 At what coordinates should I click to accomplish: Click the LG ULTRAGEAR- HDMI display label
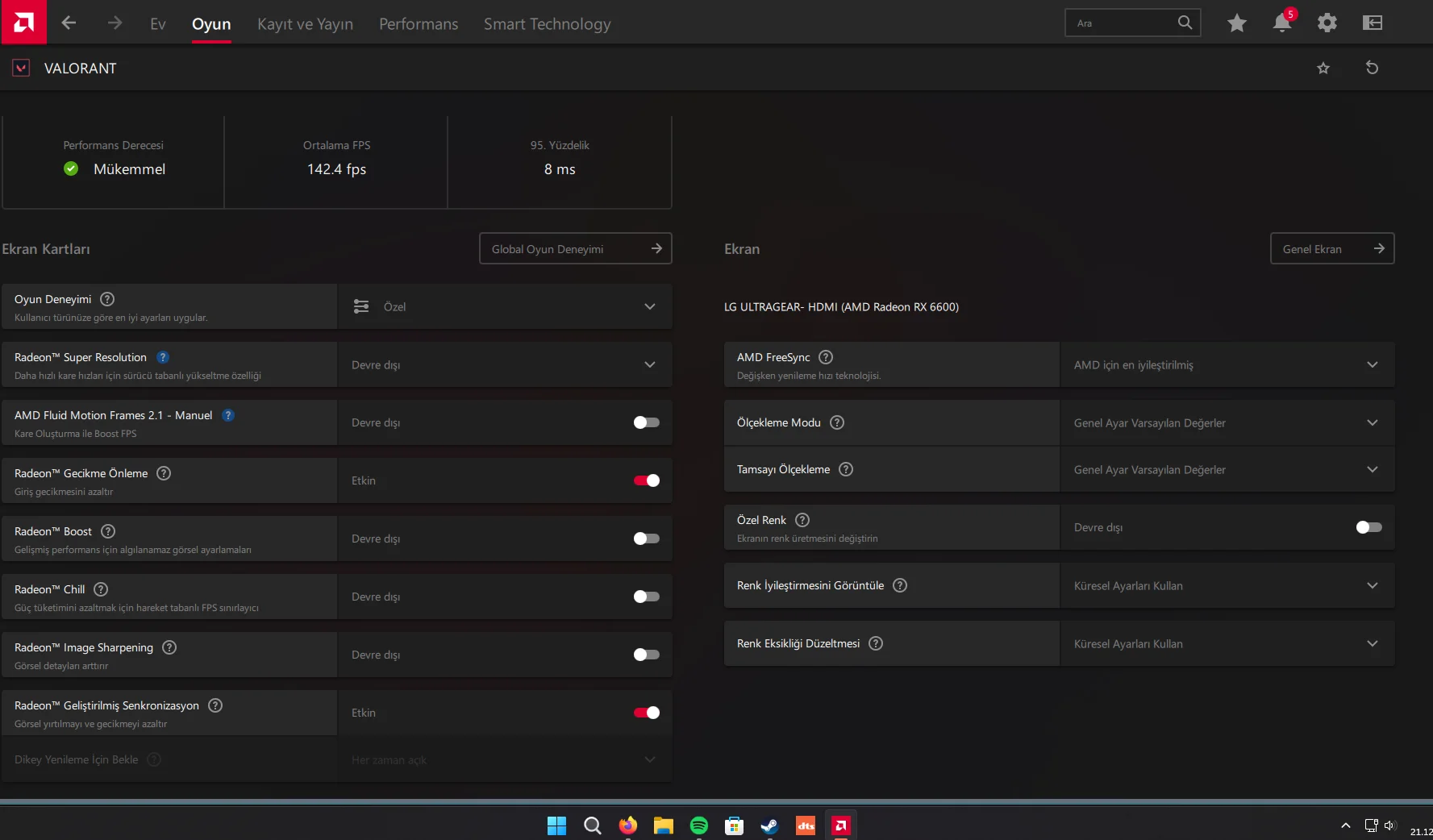click(x=841, y=307)
